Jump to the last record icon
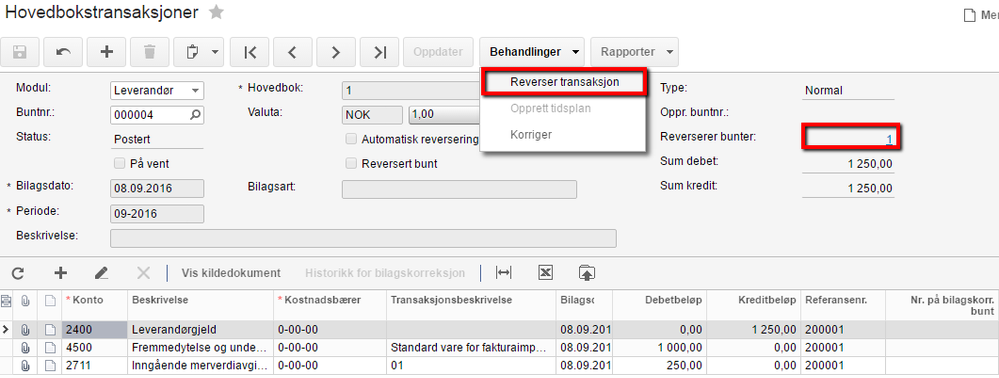This screenshot has width=999, height=378. pyautogui.click(x=380, y=52)
